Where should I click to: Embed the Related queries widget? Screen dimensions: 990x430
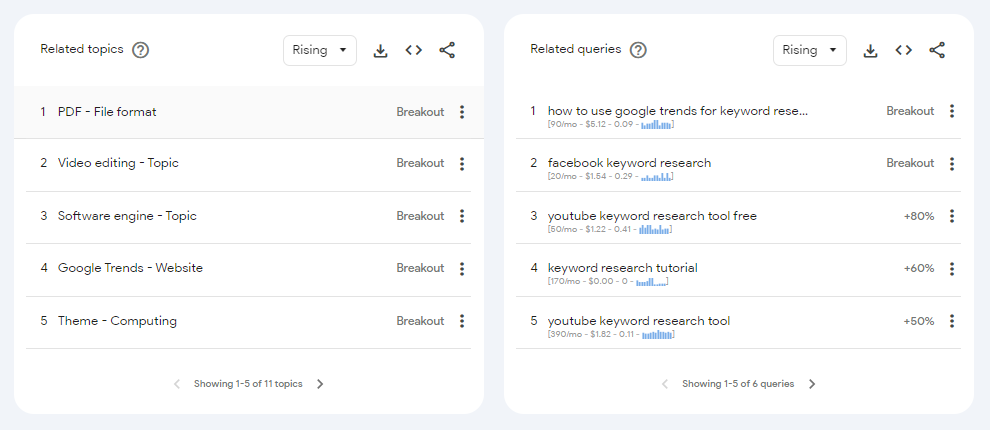(904, 51)
